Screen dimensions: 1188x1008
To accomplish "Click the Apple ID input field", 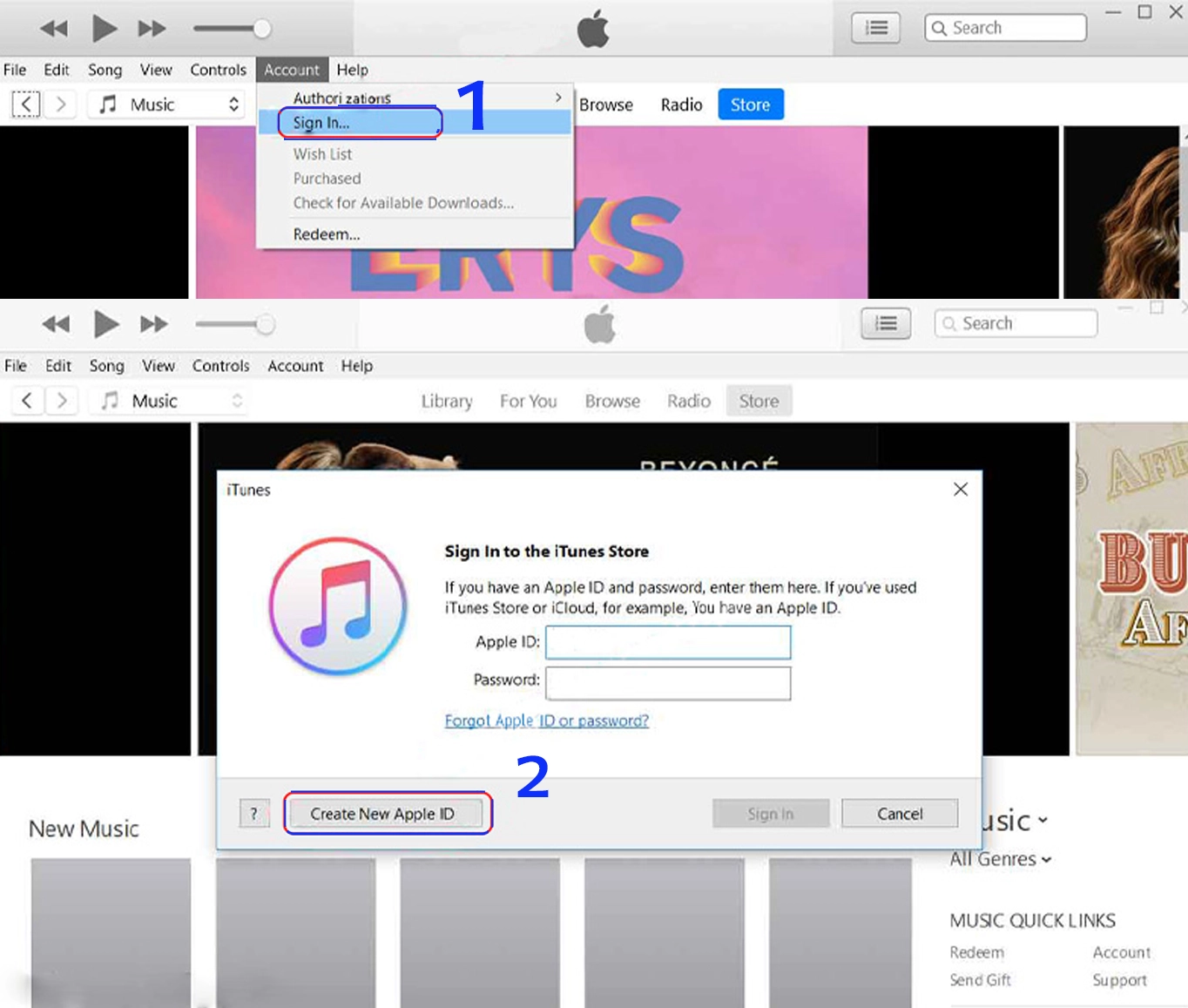I will [x=668, y=642].
